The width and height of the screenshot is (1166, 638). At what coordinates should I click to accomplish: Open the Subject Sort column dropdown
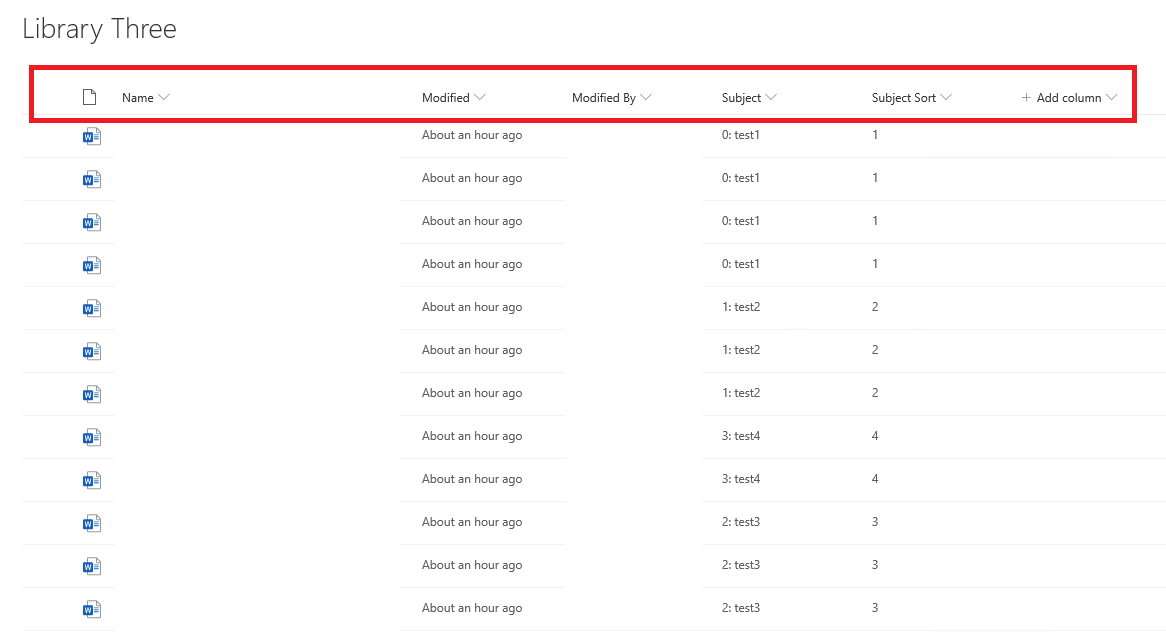pyautogui.click(x=946, y=97)
